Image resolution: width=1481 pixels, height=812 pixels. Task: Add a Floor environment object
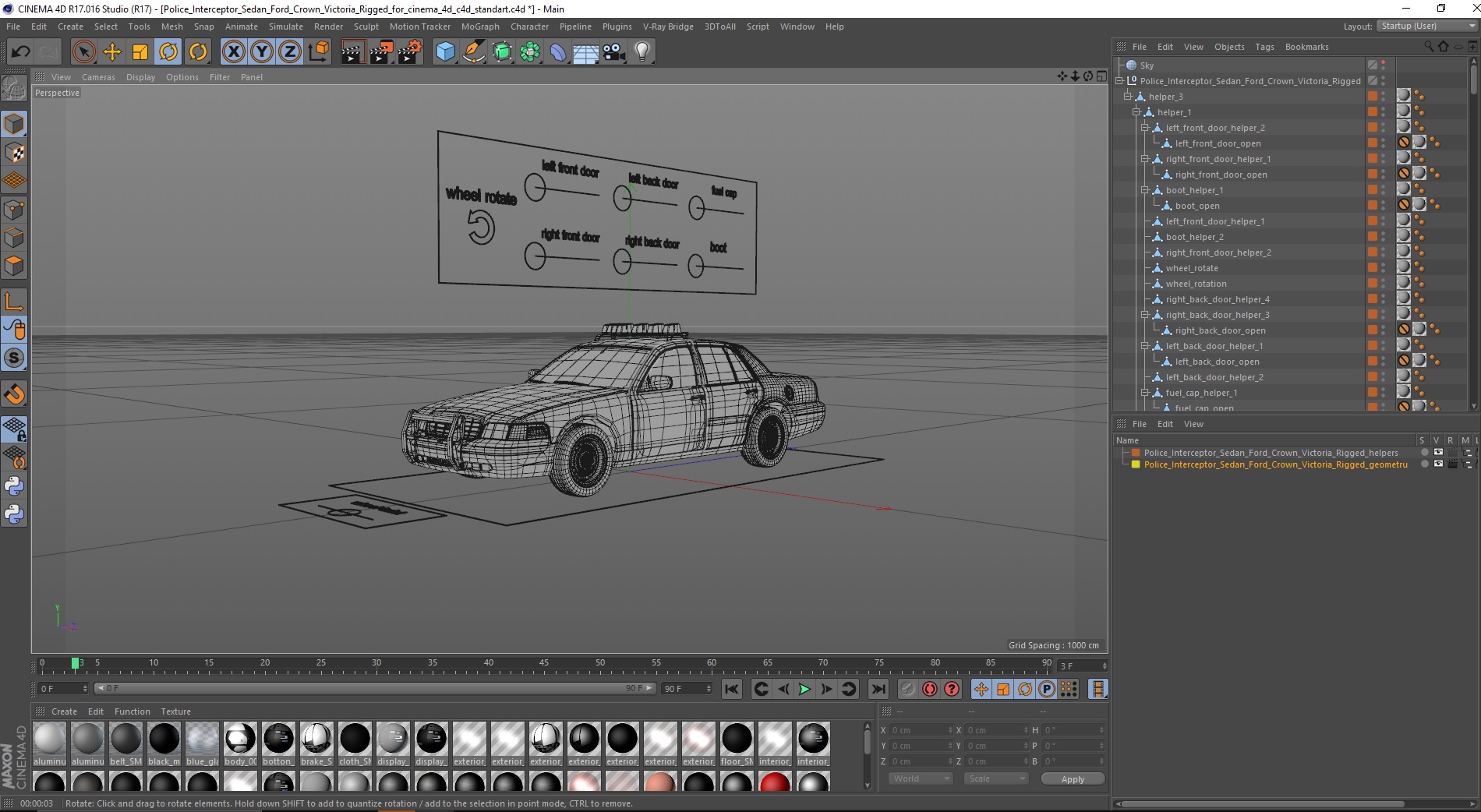tap(585, 51)
